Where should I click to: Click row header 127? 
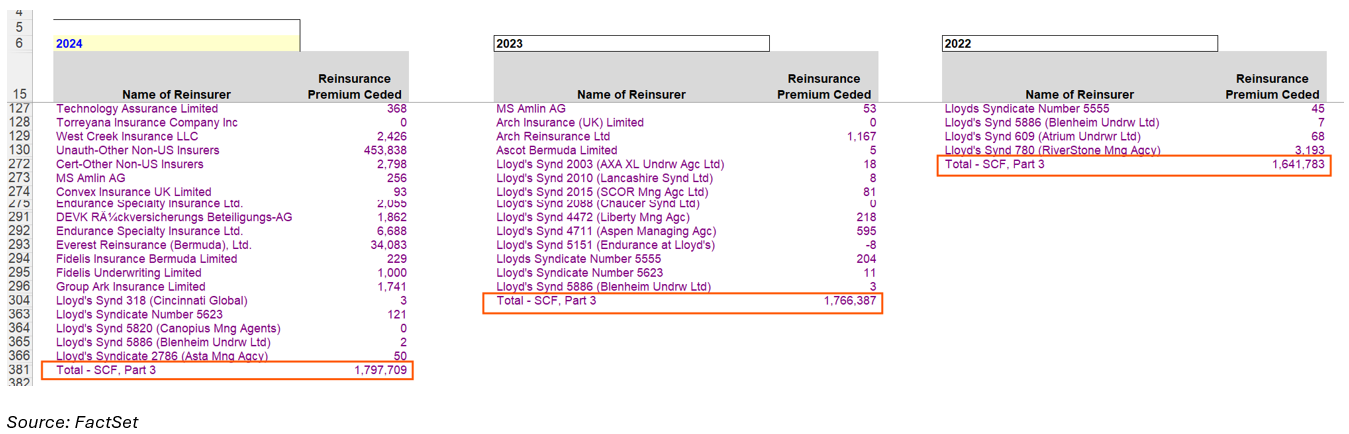(20, 108)
